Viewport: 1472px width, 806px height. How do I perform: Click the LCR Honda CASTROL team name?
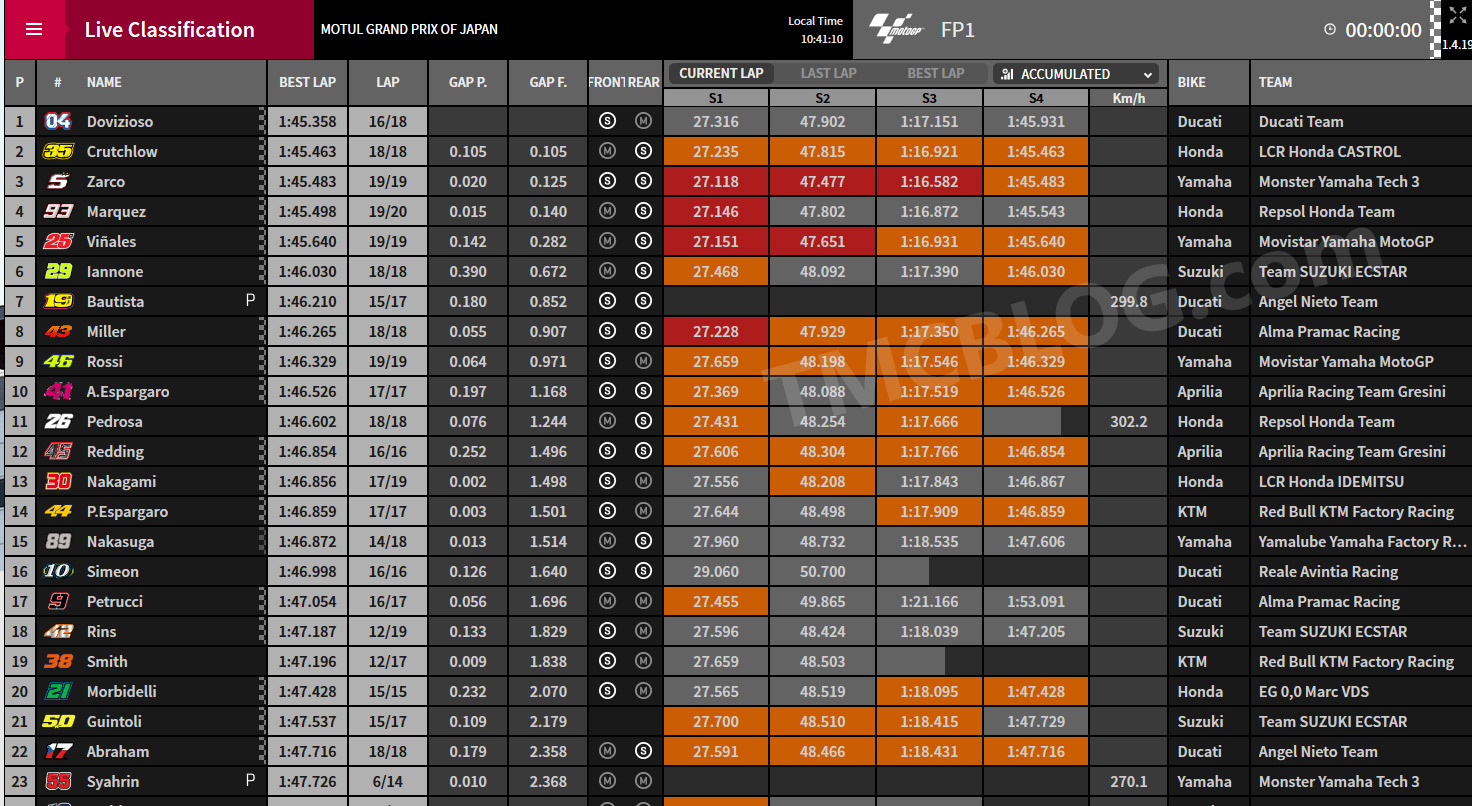[1329, 151]
